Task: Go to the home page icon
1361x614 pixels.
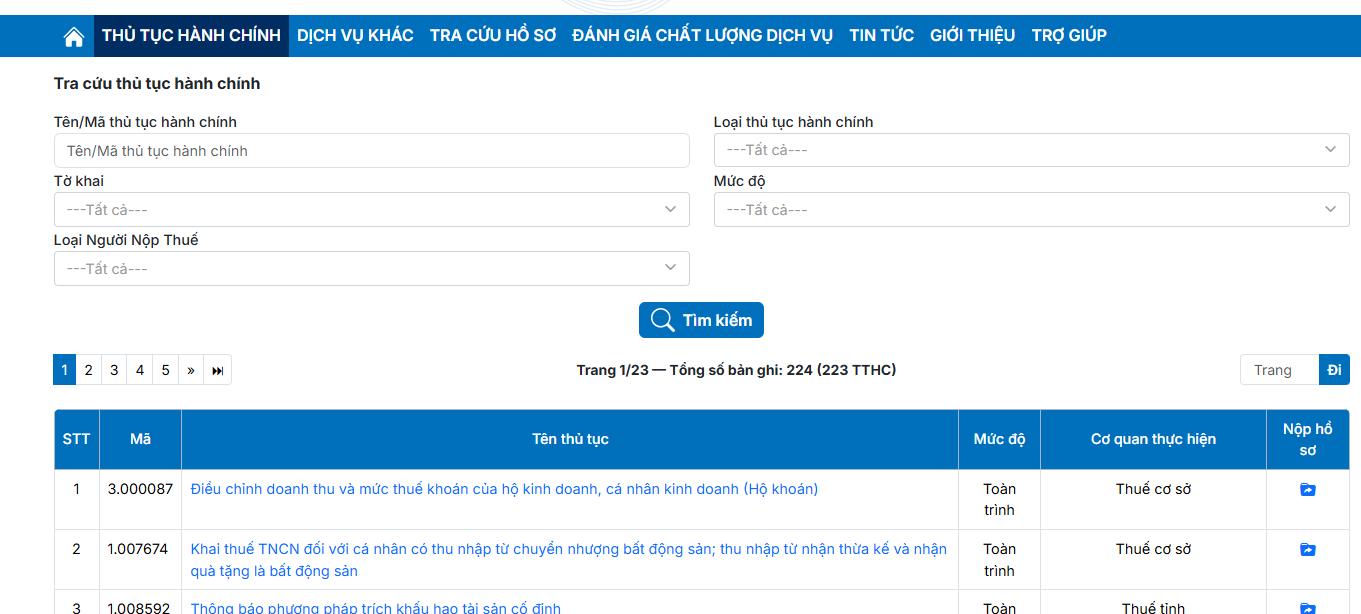Action: 73,36
